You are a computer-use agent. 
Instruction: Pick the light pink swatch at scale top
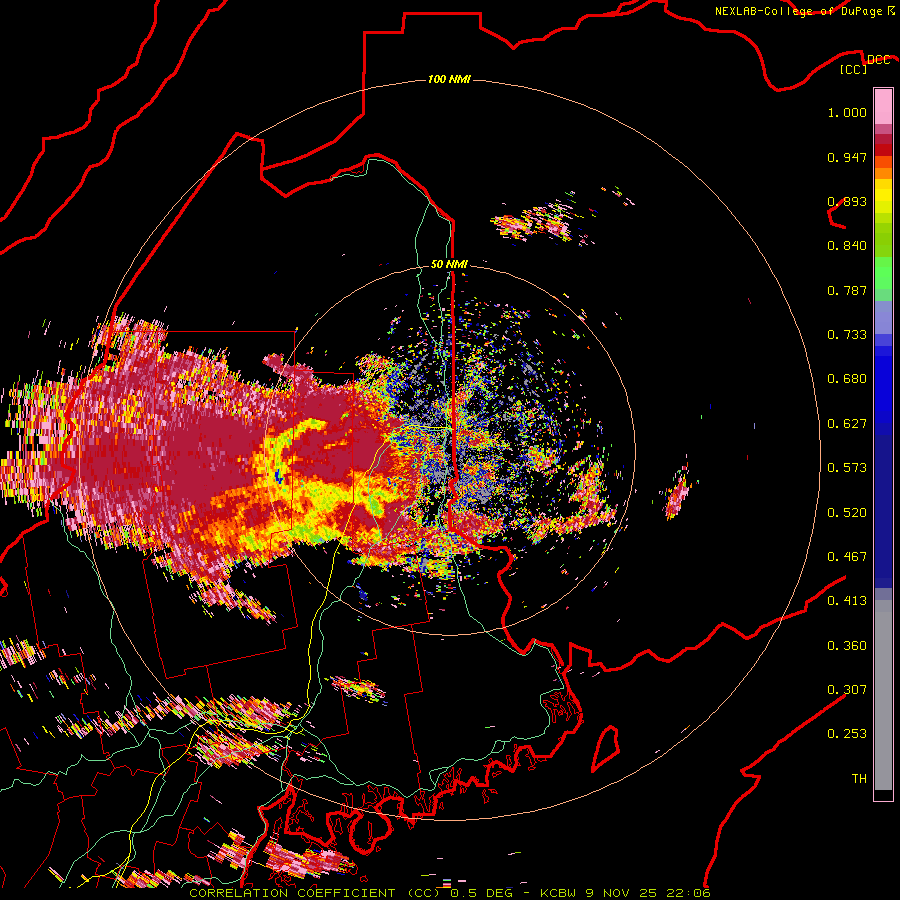coord(883,106)
